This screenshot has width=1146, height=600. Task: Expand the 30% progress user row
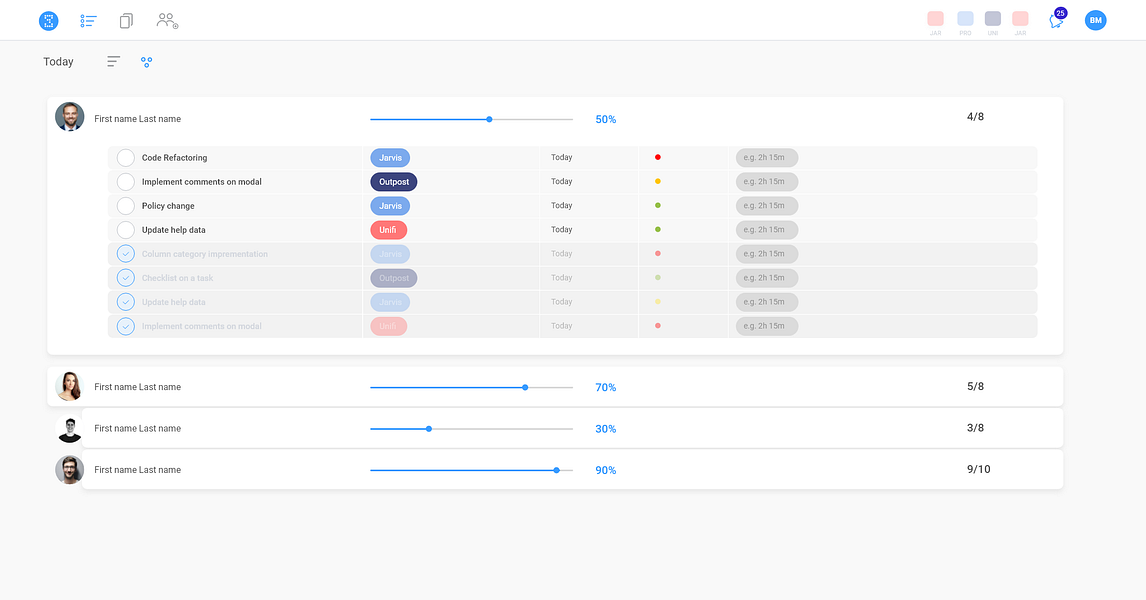572,428
